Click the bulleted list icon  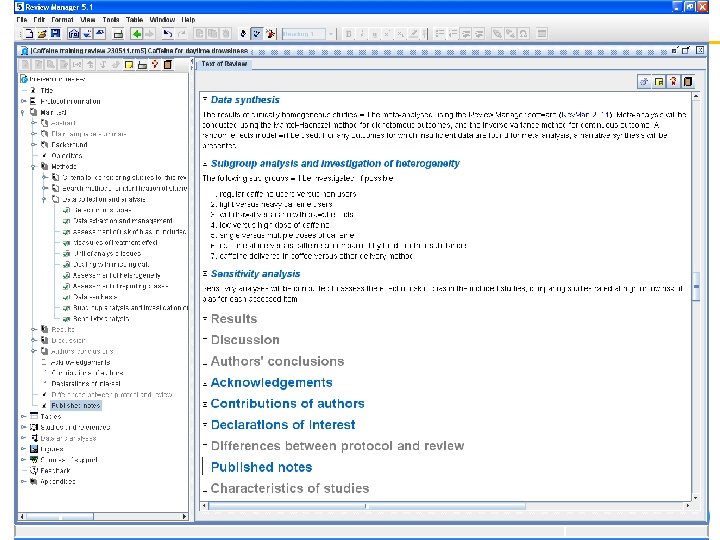[440, 34]
